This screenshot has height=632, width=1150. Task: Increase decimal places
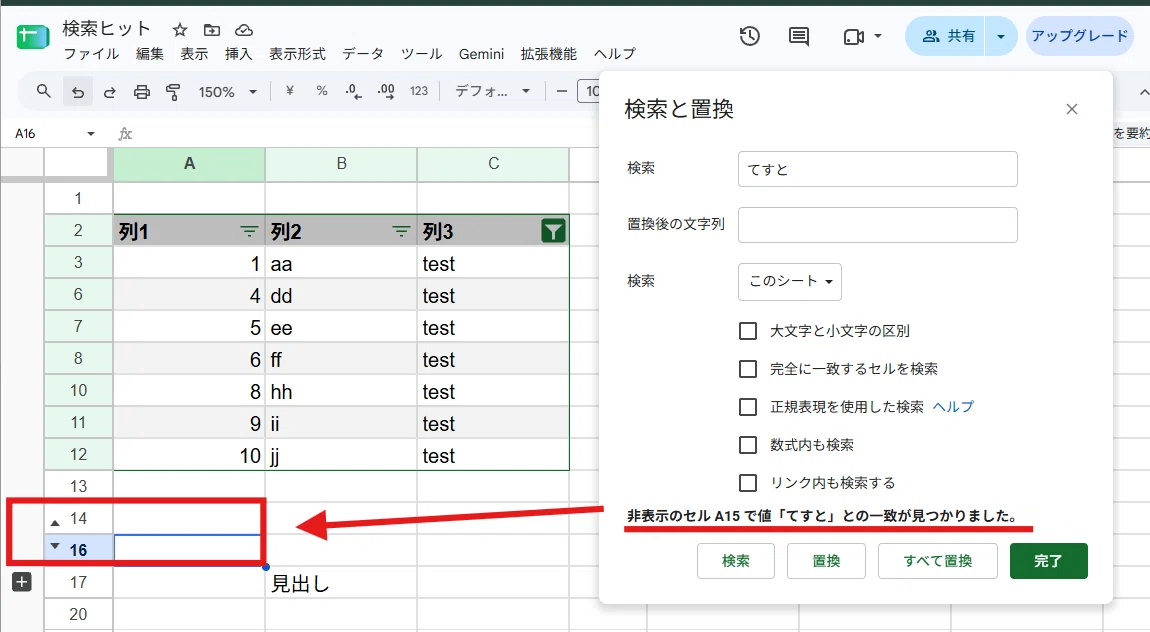click(386, 92)
